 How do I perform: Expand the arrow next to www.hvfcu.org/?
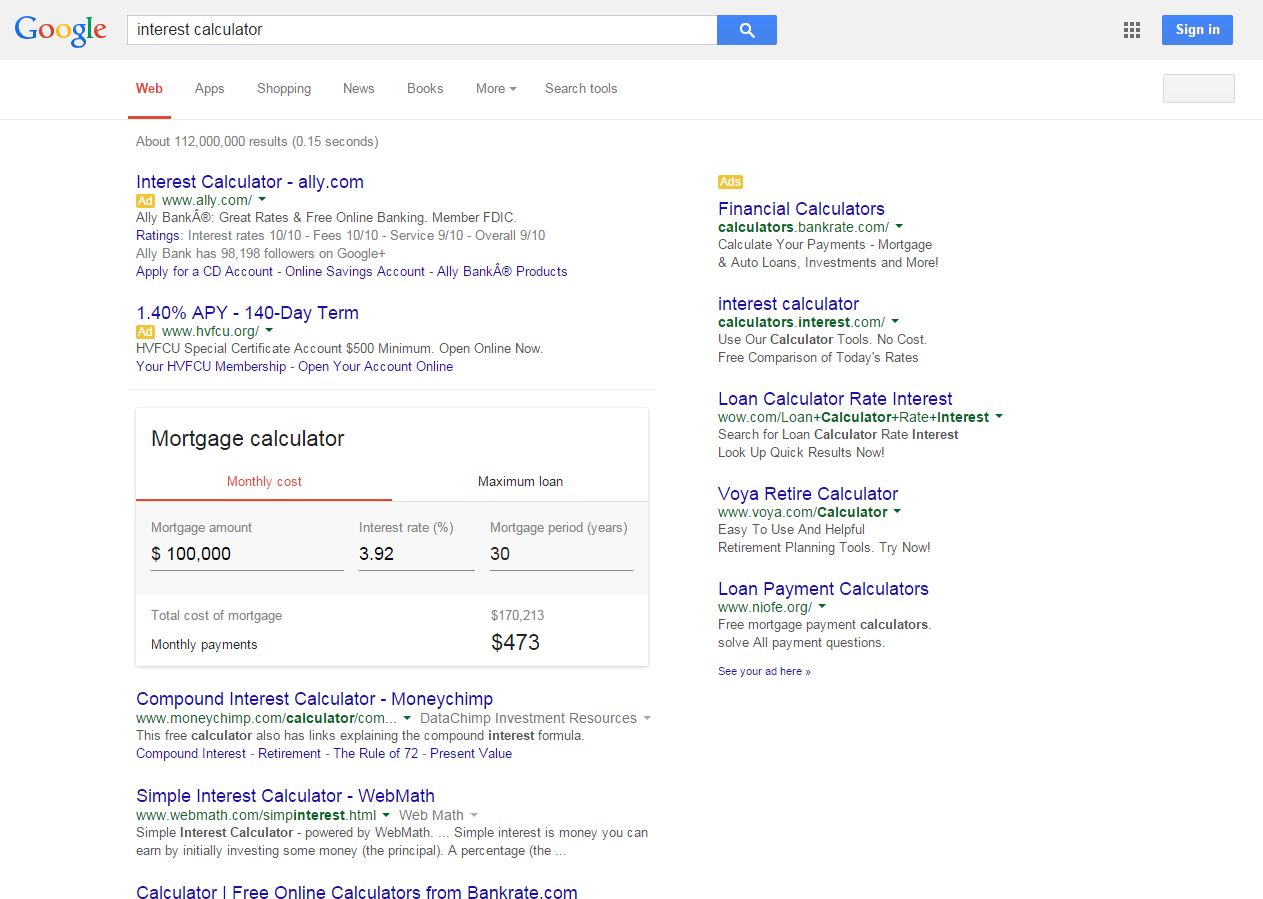(x=269, y=331)
